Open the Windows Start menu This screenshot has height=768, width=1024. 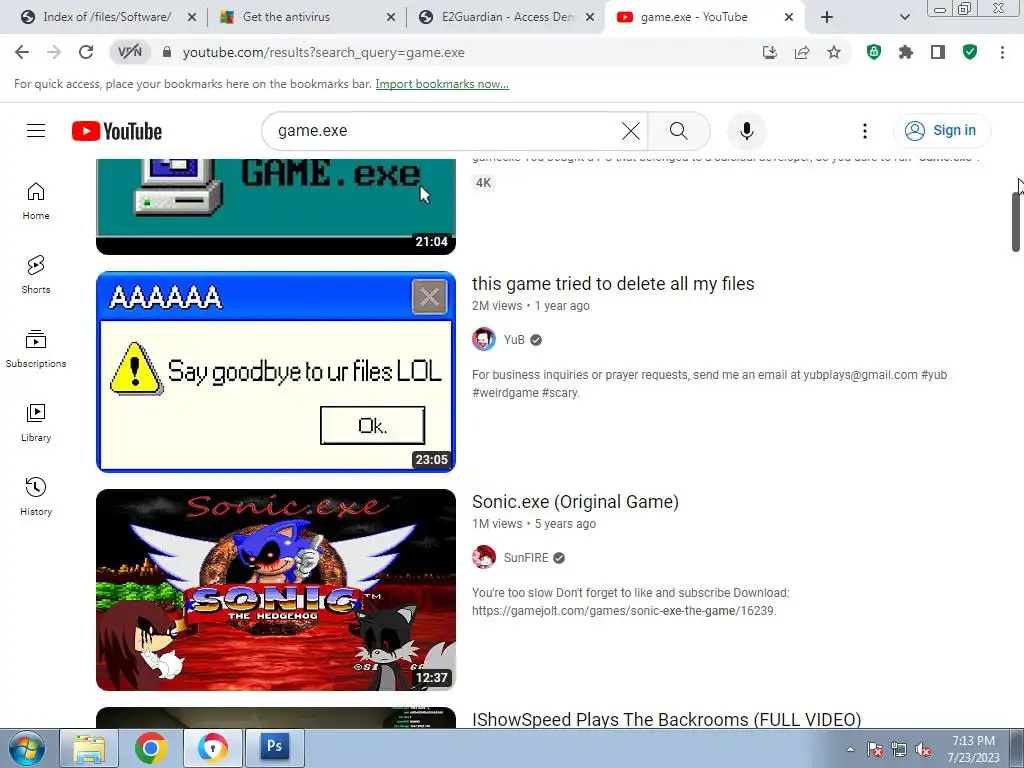pos(27,748)
